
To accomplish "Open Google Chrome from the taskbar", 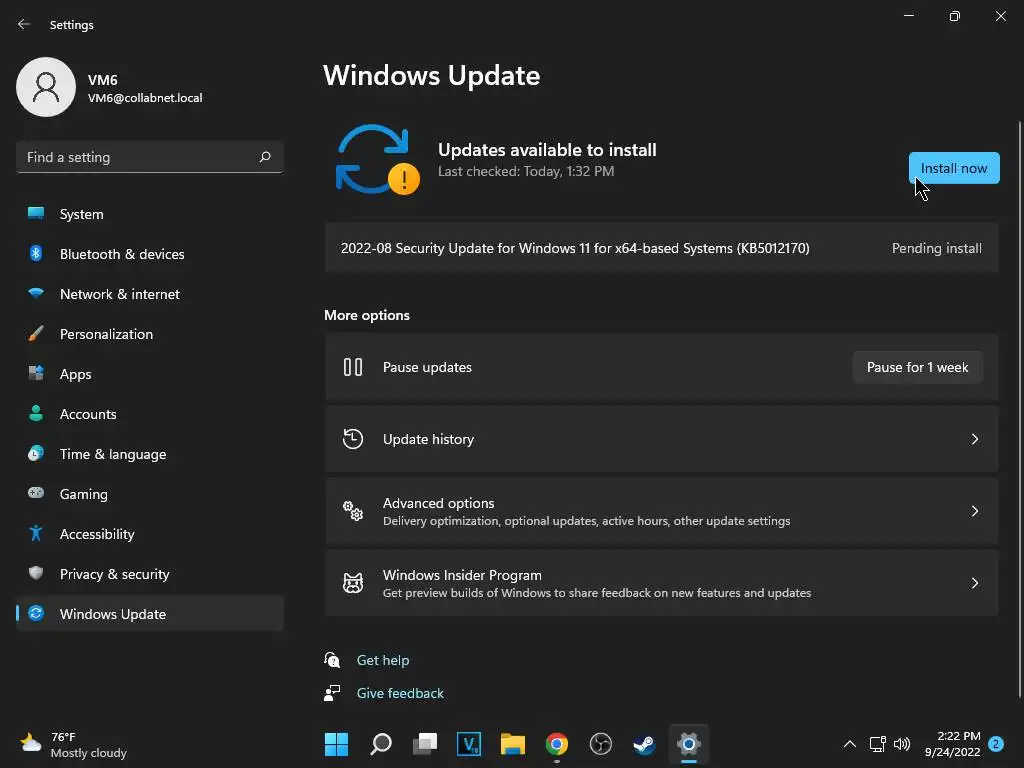I will coord(556,744).
